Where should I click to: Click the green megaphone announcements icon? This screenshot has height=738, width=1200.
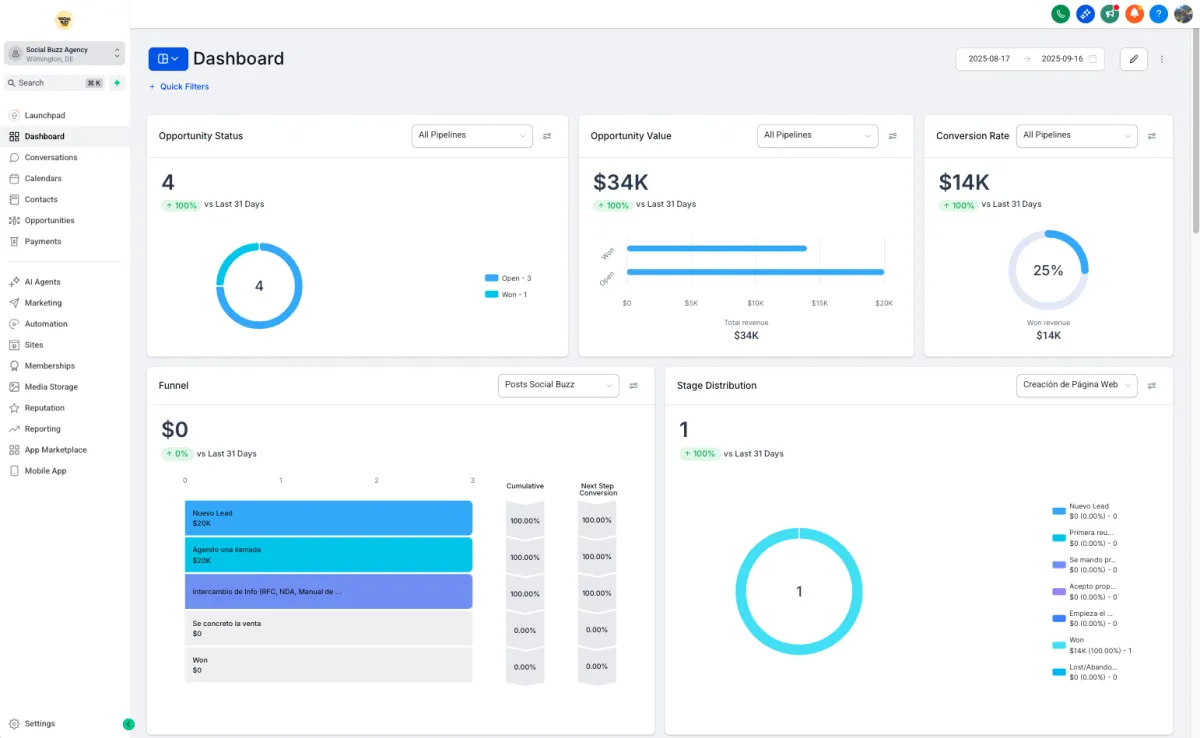click(x=1110, y=14)
